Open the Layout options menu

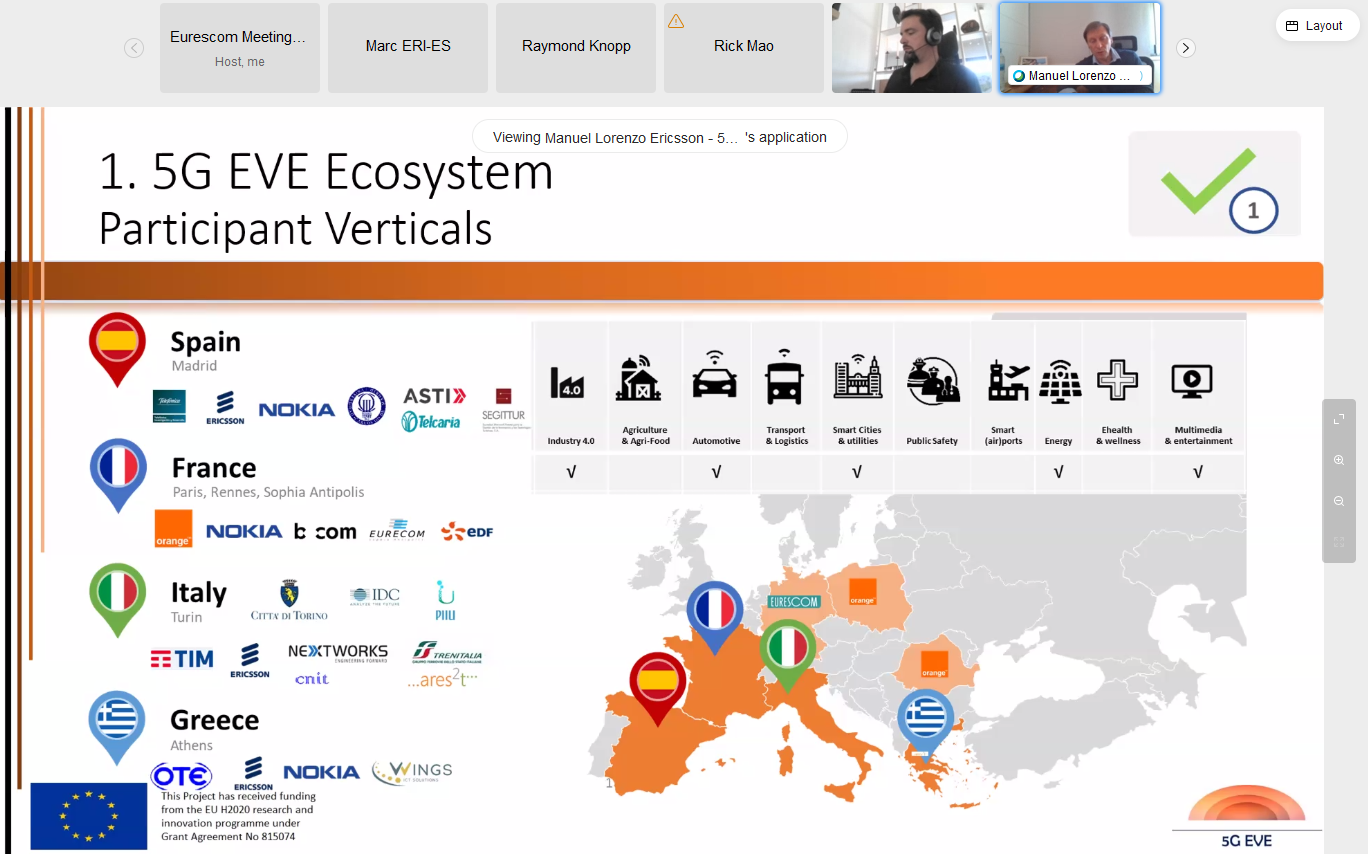(x=1315, y=26)
